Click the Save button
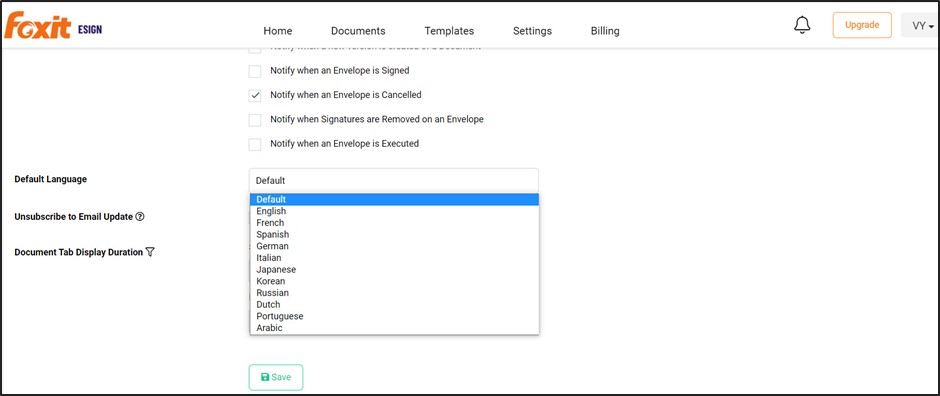 coord(276,377)
